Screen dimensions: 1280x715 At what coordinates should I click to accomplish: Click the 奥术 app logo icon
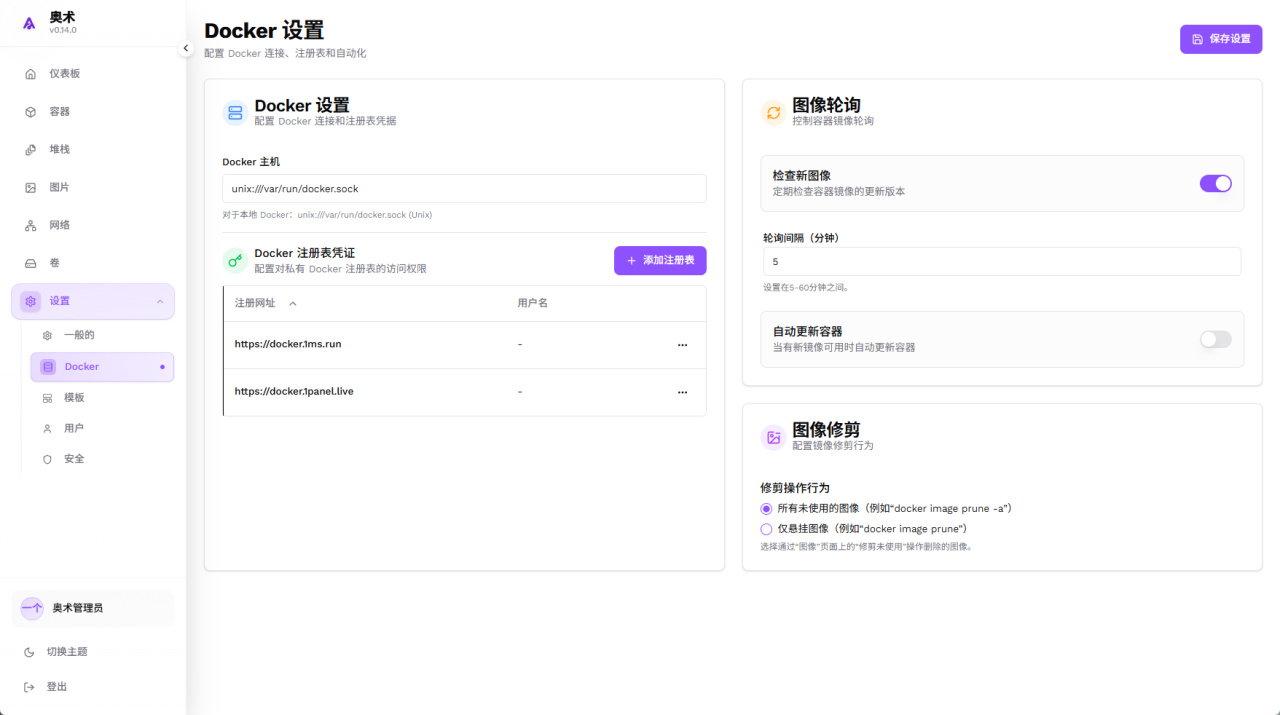click(29, 23)
